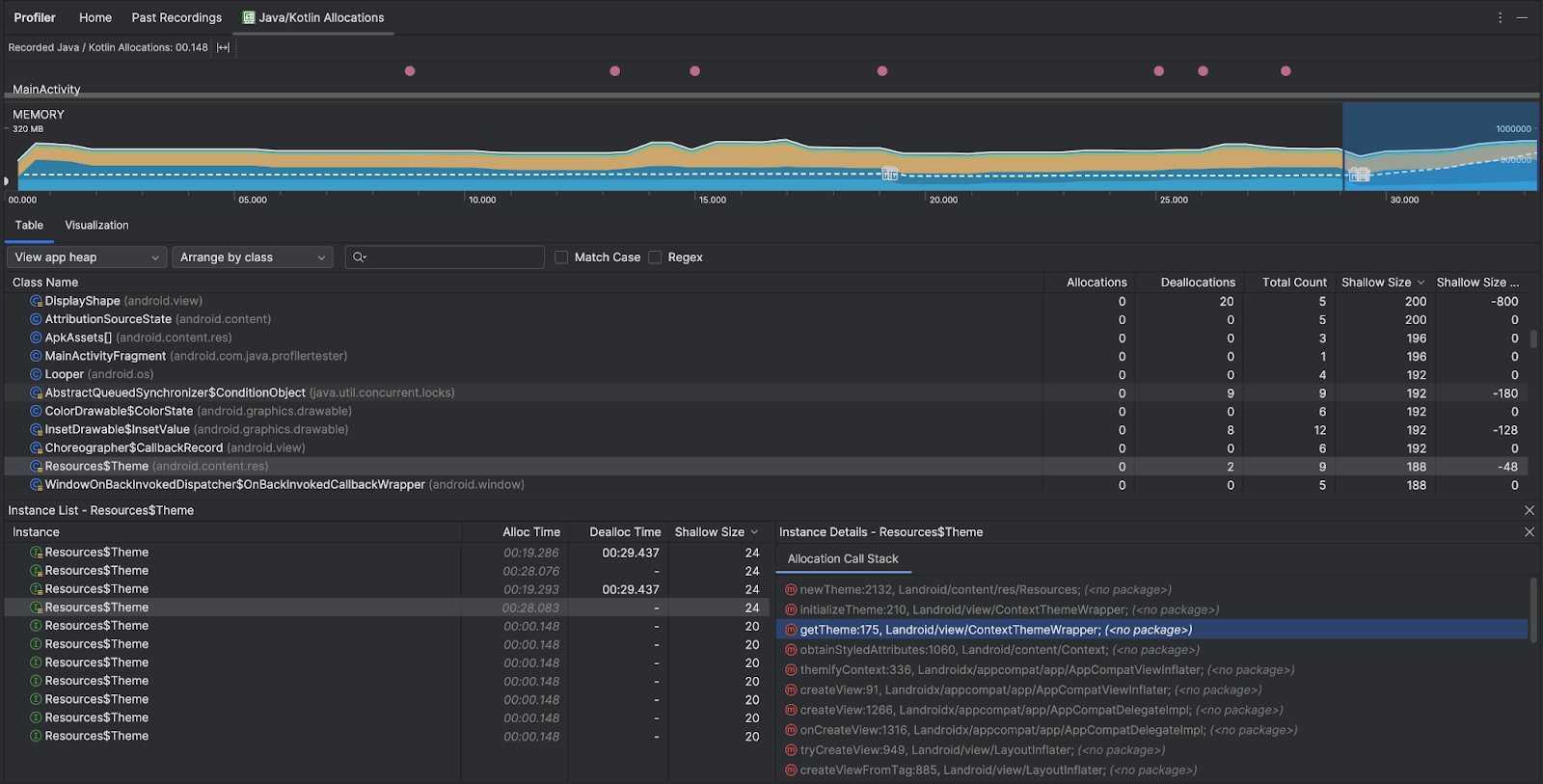Viewport: 1543px width, 784px height.
Task: Open the Arrange by class dropdown
Action: 252,257
